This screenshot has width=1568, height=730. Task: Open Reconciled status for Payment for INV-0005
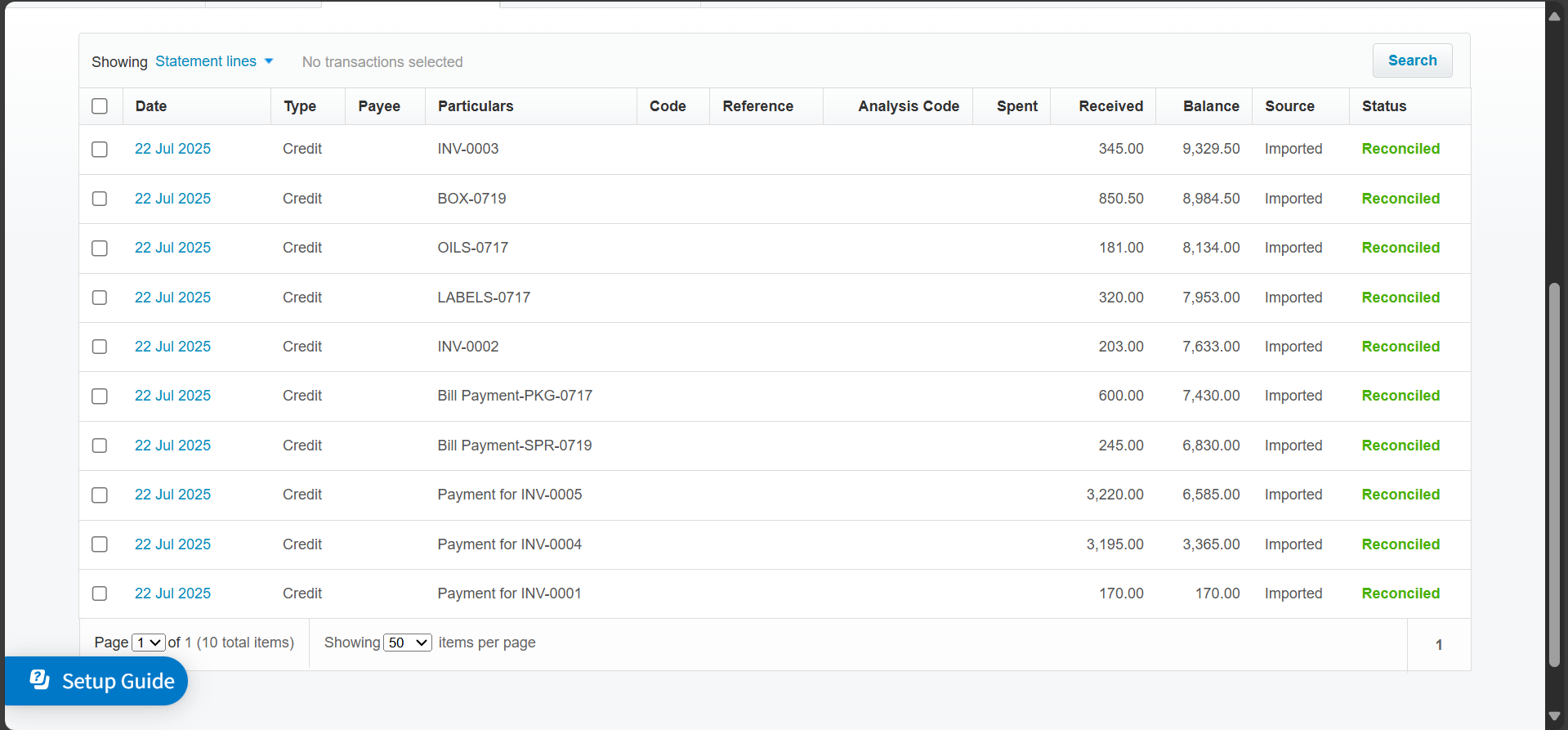tap(1400, 495)
